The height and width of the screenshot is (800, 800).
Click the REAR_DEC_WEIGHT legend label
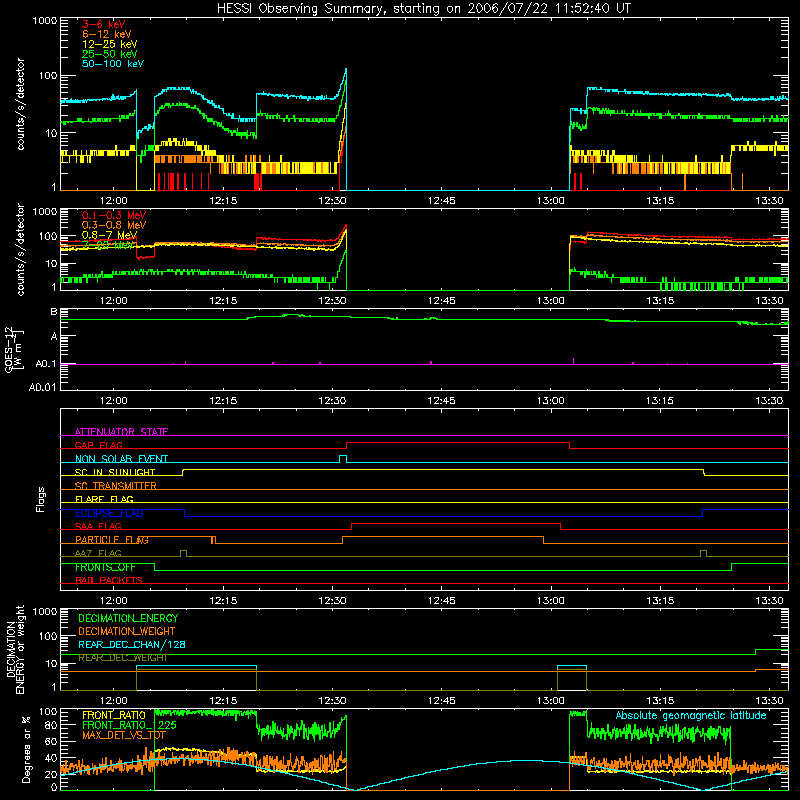122,658
